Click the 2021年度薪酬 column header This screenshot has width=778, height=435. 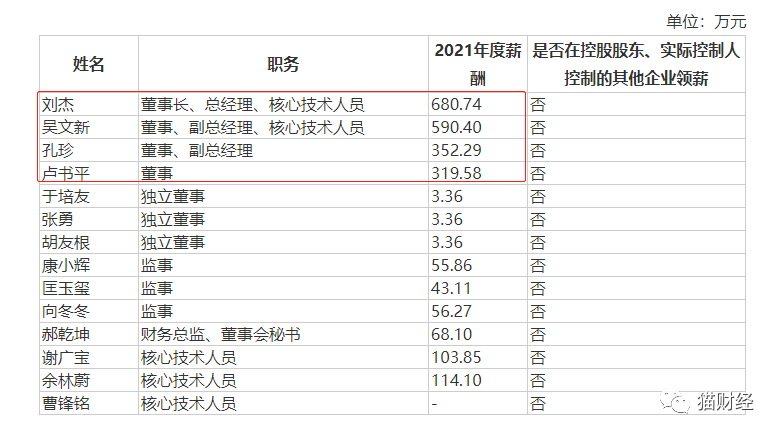pos(478,64)
